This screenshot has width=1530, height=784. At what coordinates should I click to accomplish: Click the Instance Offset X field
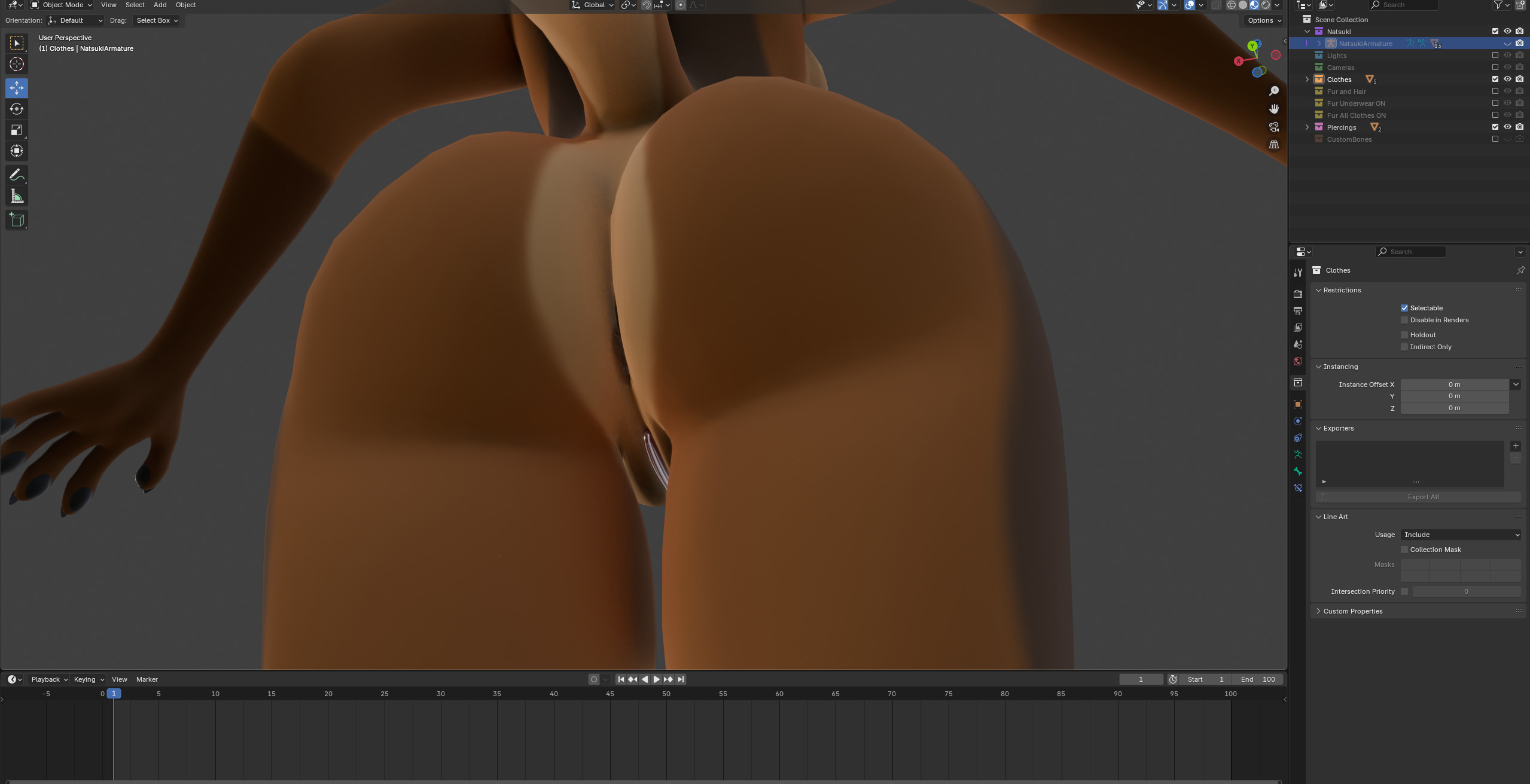[x=1453, y=385]
